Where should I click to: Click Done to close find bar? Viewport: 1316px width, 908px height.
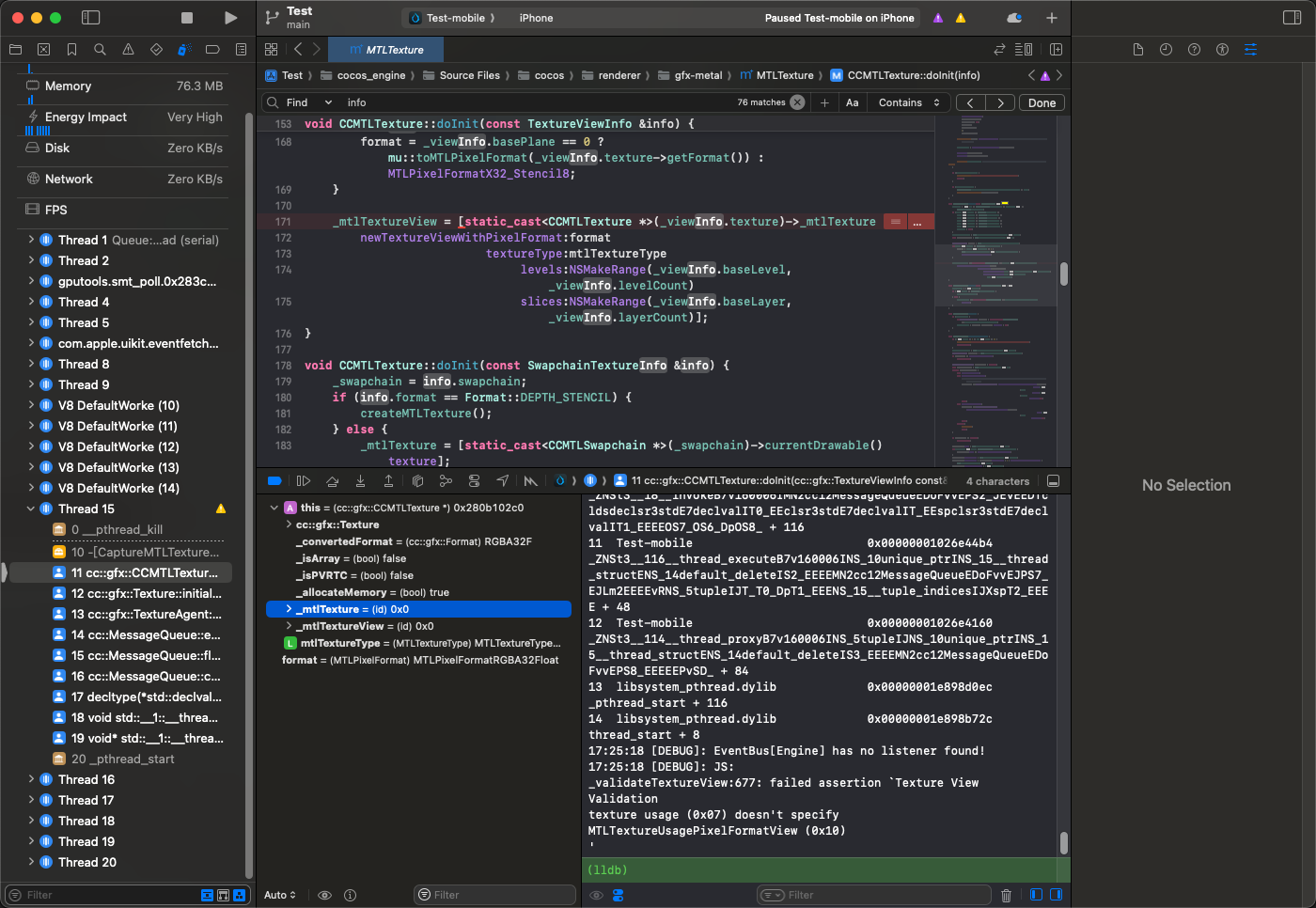tap(1042, 102)
